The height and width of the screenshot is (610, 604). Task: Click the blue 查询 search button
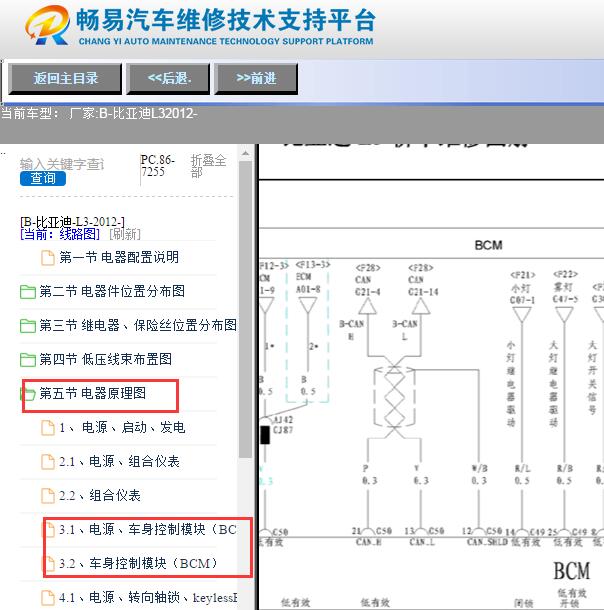pos(43,178)
